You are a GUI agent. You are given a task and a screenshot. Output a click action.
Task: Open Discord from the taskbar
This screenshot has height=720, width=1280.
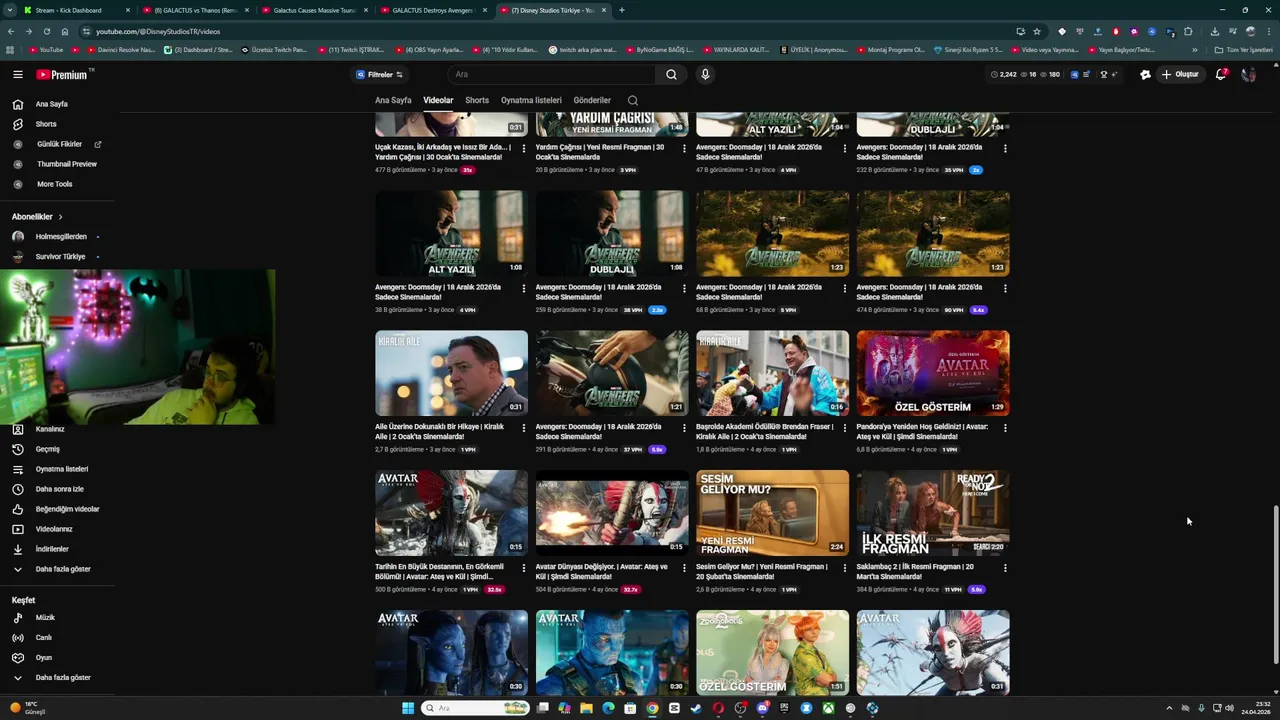pos(762,708)
